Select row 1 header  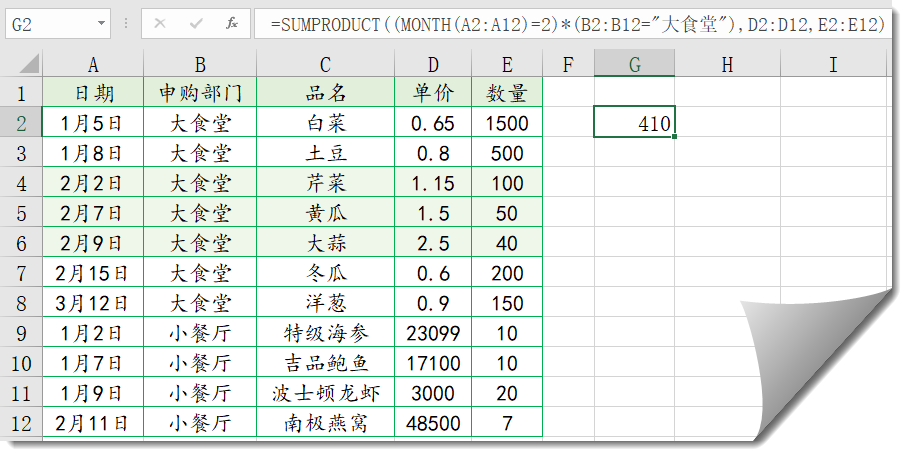[21, 93]
